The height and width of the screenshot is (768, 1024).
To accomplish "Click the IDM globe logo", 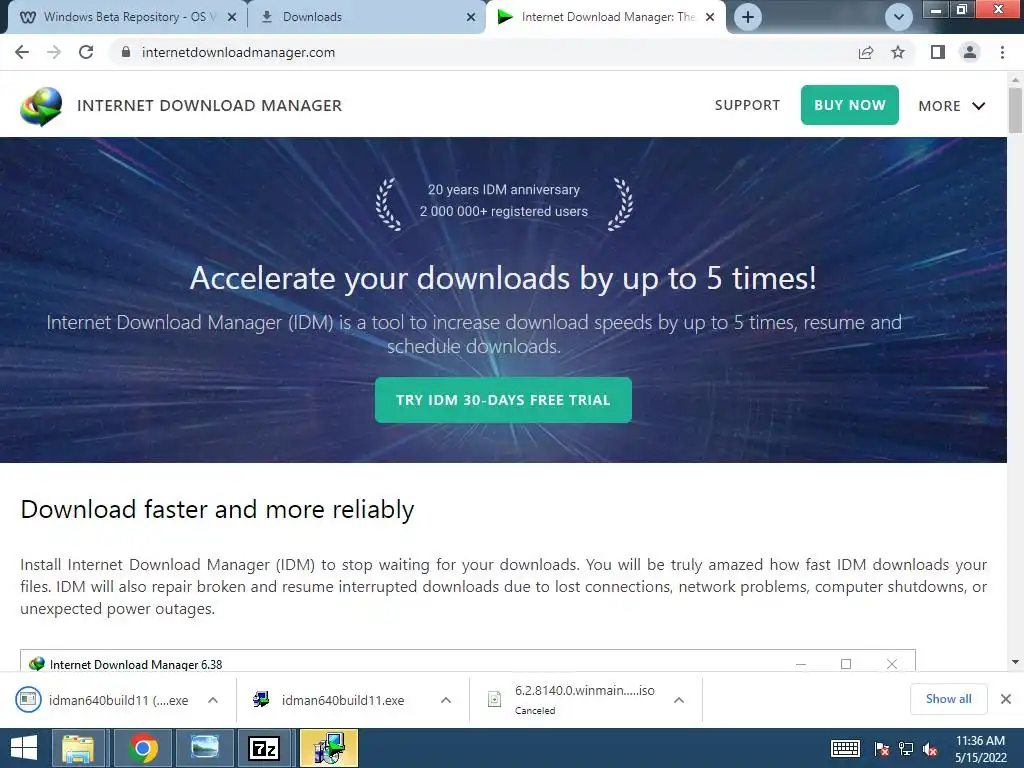I will pyautogui.click(x=41, y=106).
